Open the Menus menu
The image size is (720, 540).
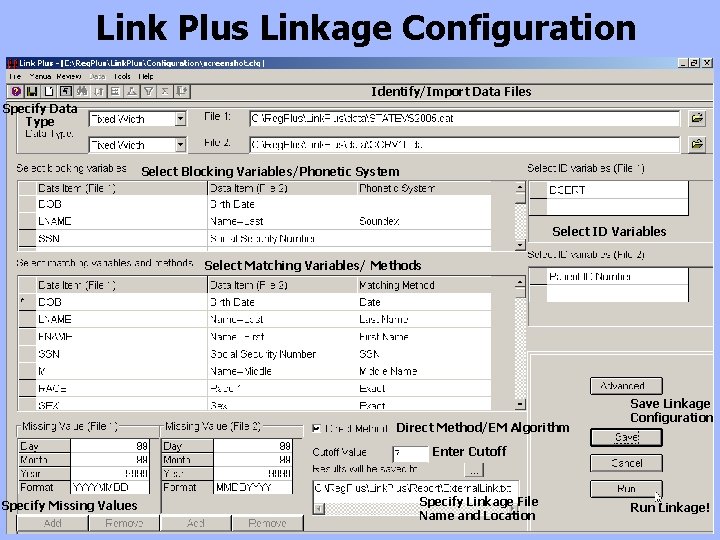(39, 76)
